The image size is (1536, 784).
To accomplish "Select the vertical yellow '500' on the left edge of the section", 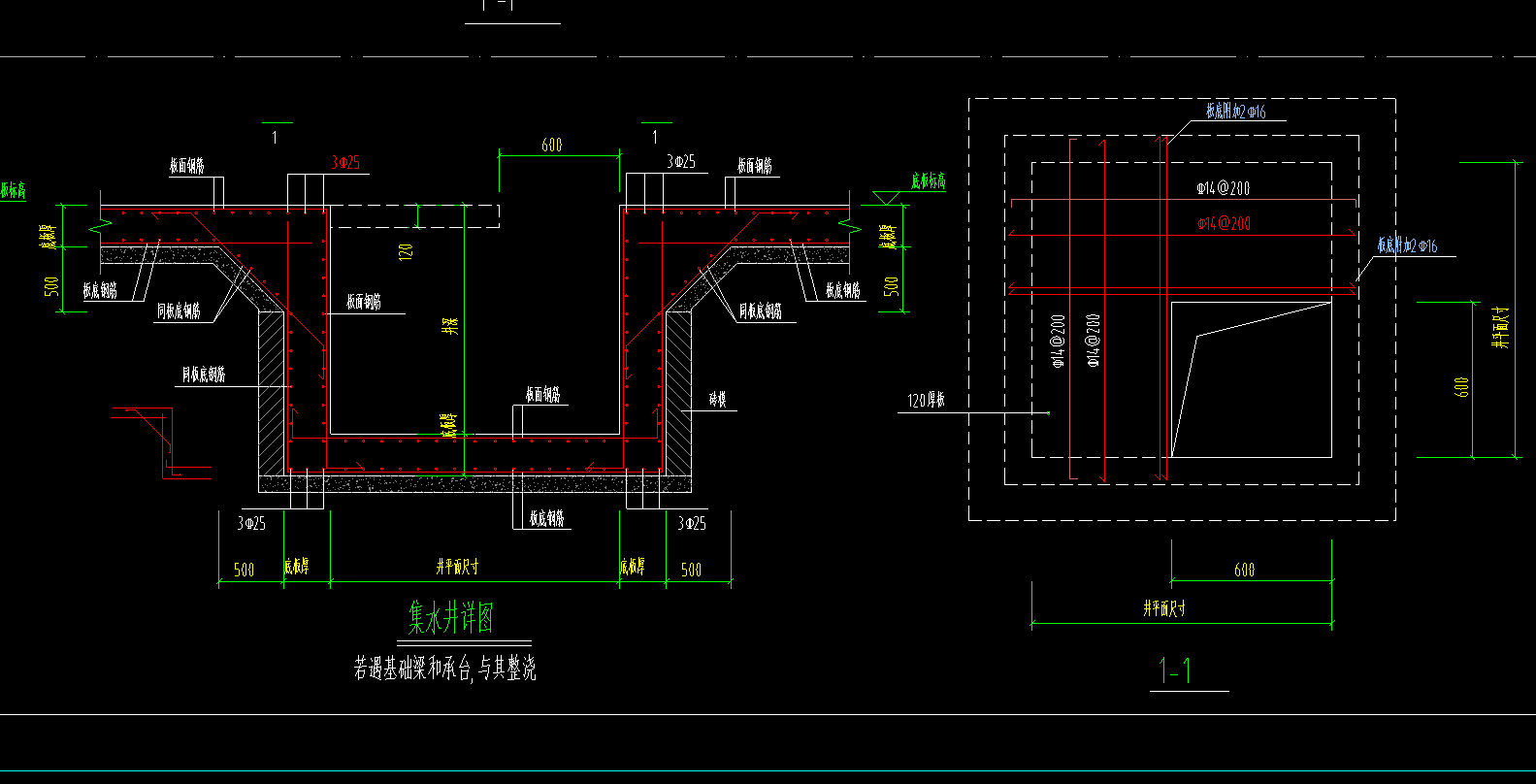I will [x=51, y=286].
